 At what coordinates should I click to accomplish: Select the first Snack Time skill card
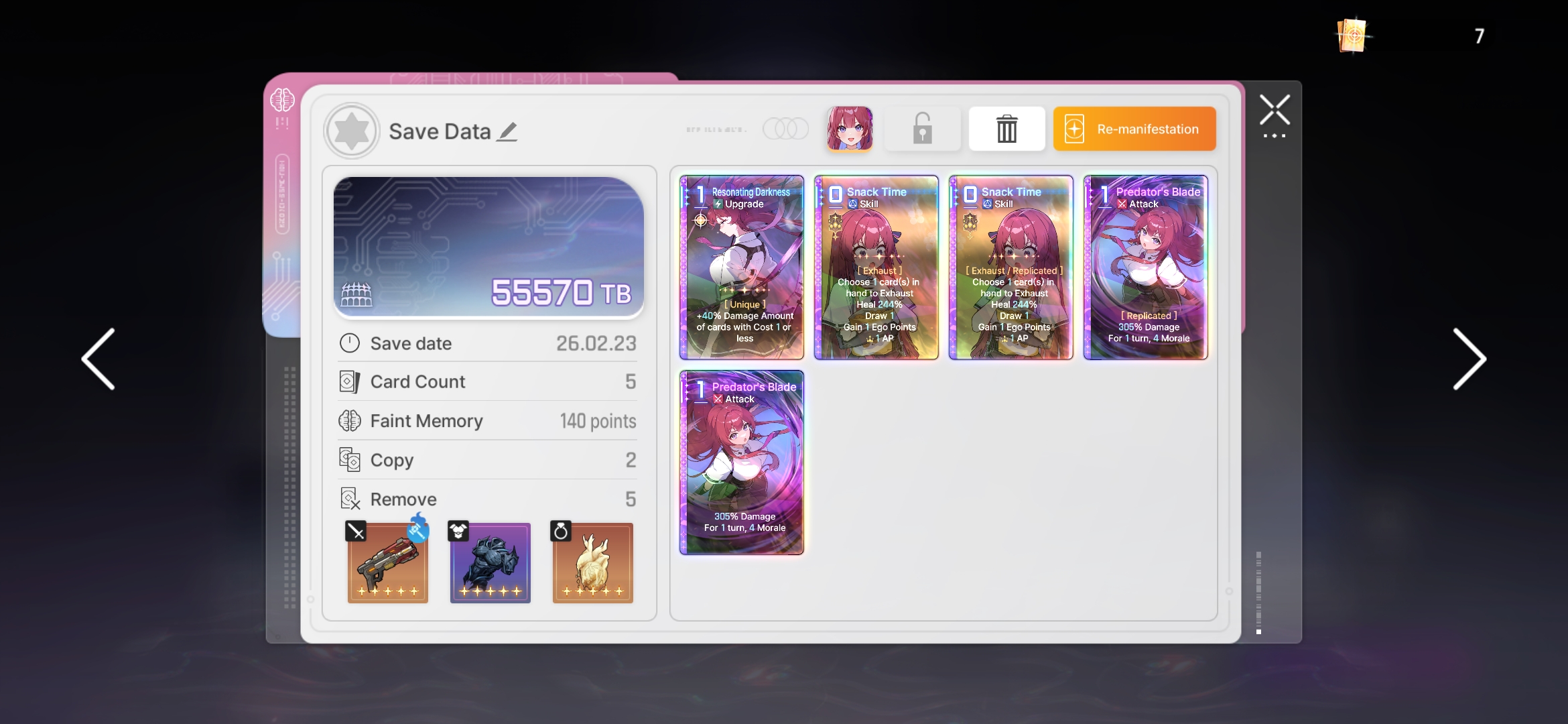point(876,267)
